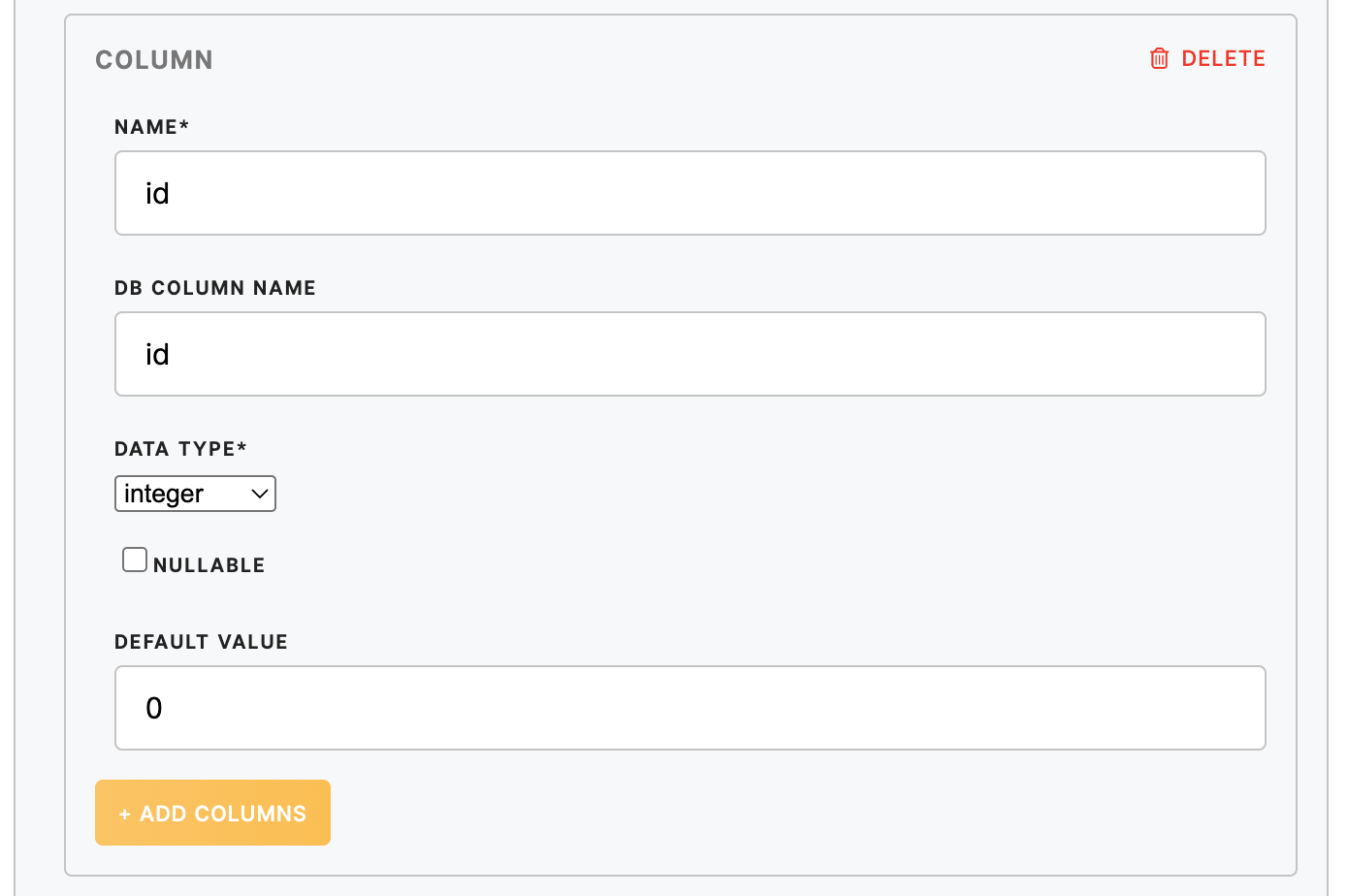Toggle the Nullable checkbox
Screen dimensions: 1348x896
tap(135, 560)
